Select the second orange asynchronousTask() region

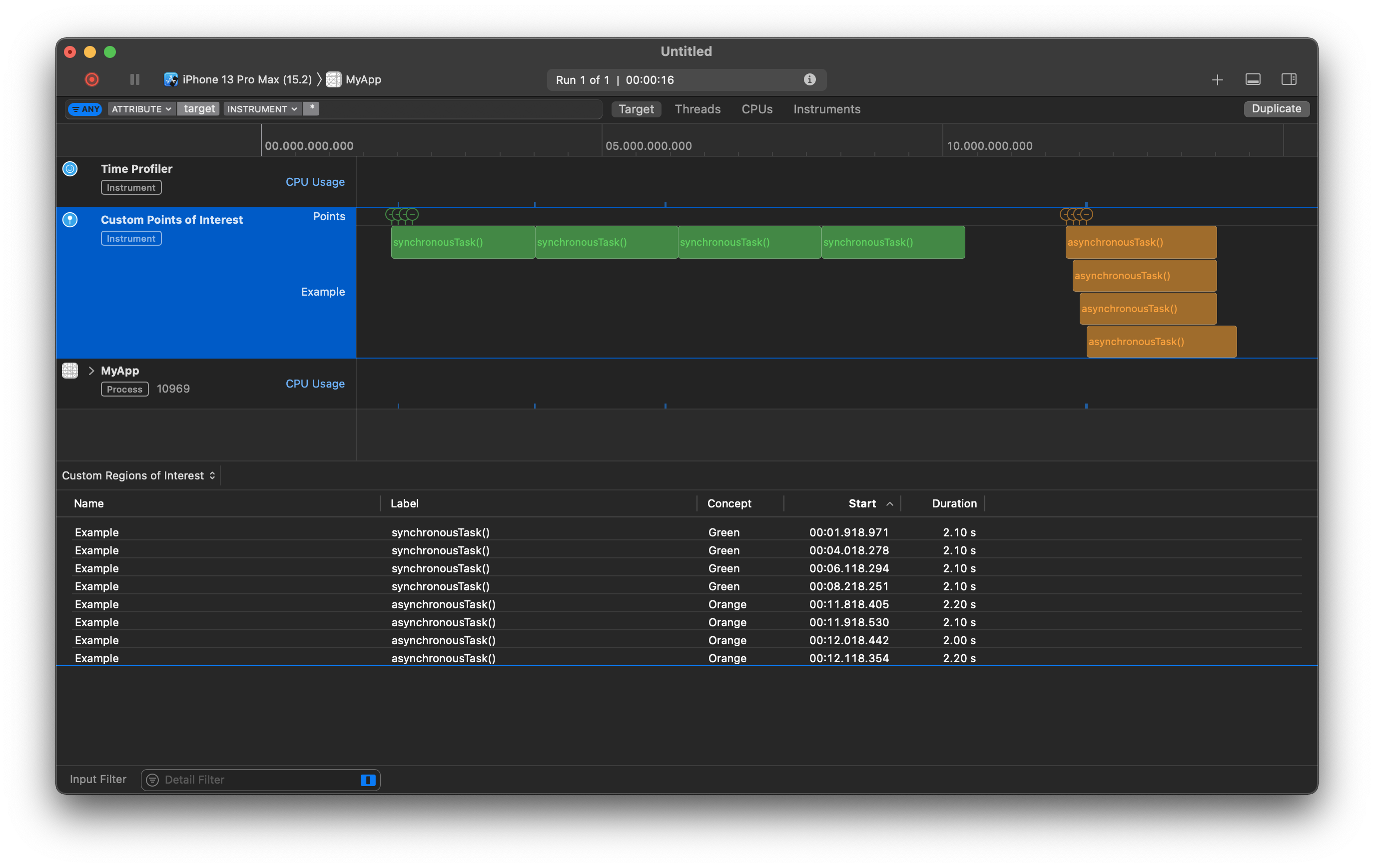pyautogui.click(x=1144, y=276)
